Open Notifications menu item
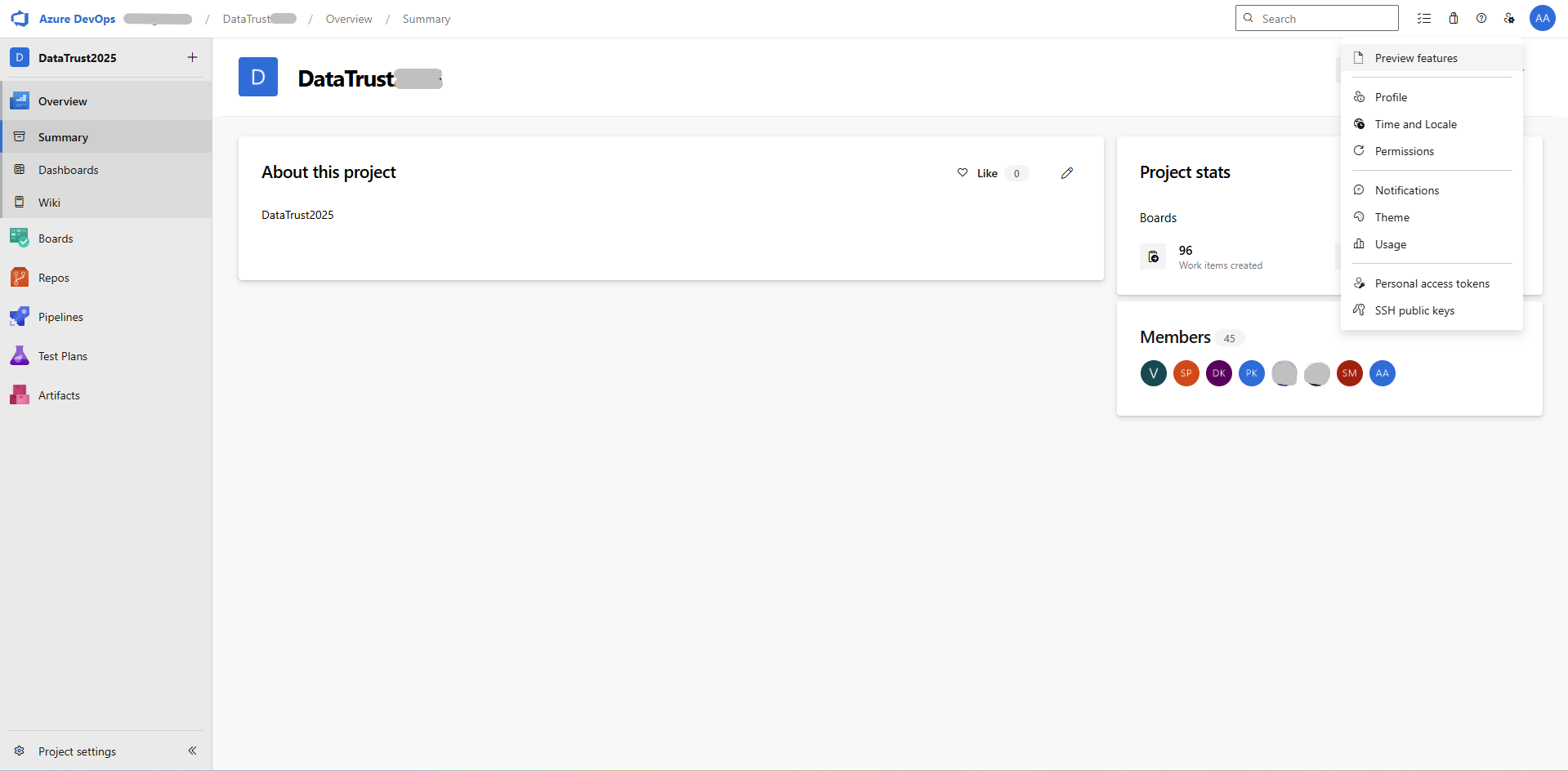This screenshot has height=771, width=1568. [x=1432, y=190]
